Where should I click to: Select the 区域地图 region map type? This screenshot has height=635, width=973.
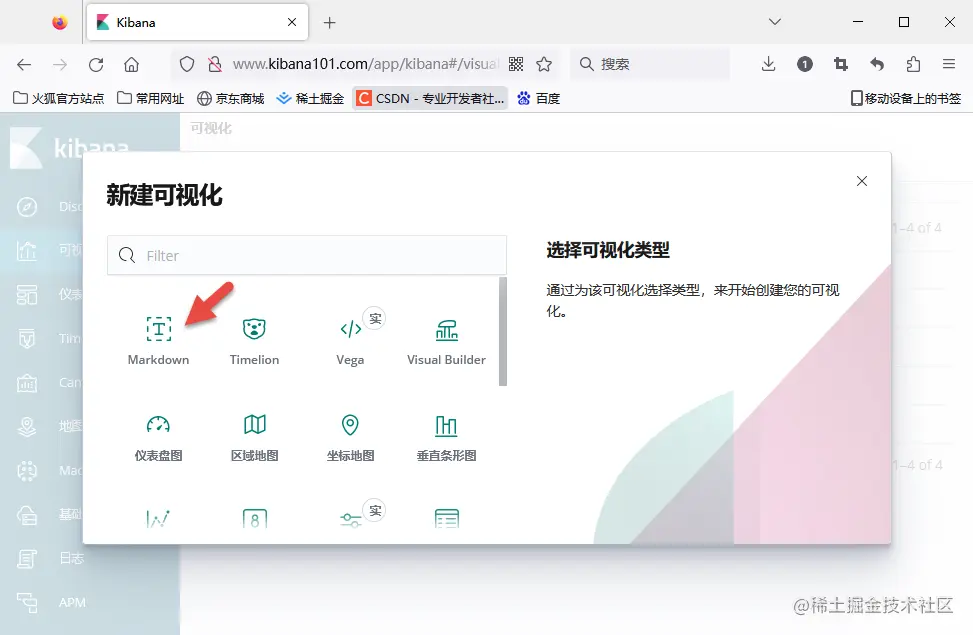tap(254, 437)
